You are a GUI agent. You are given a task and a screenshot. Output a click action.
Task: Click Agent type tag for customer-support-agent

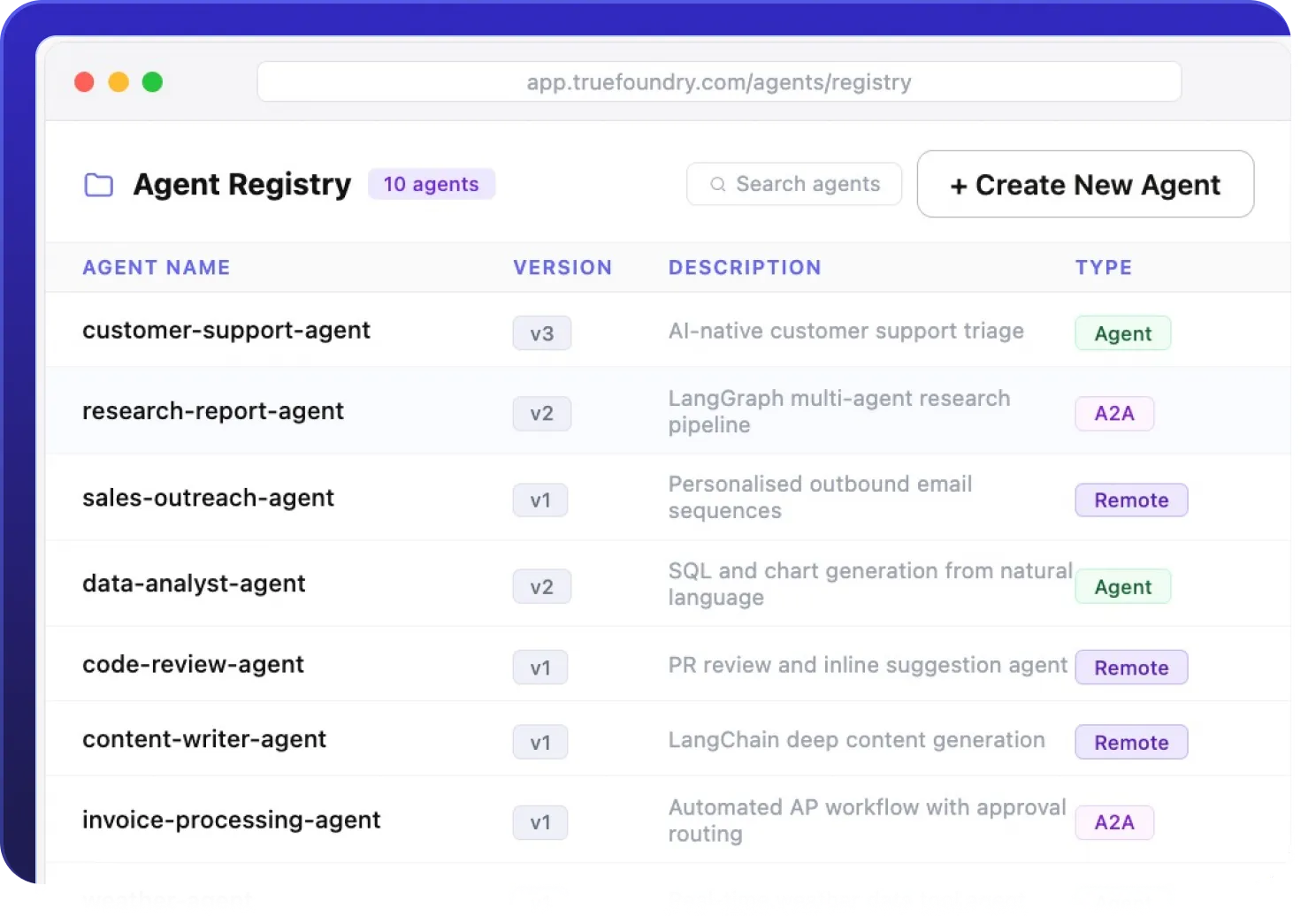(1123, 333)
